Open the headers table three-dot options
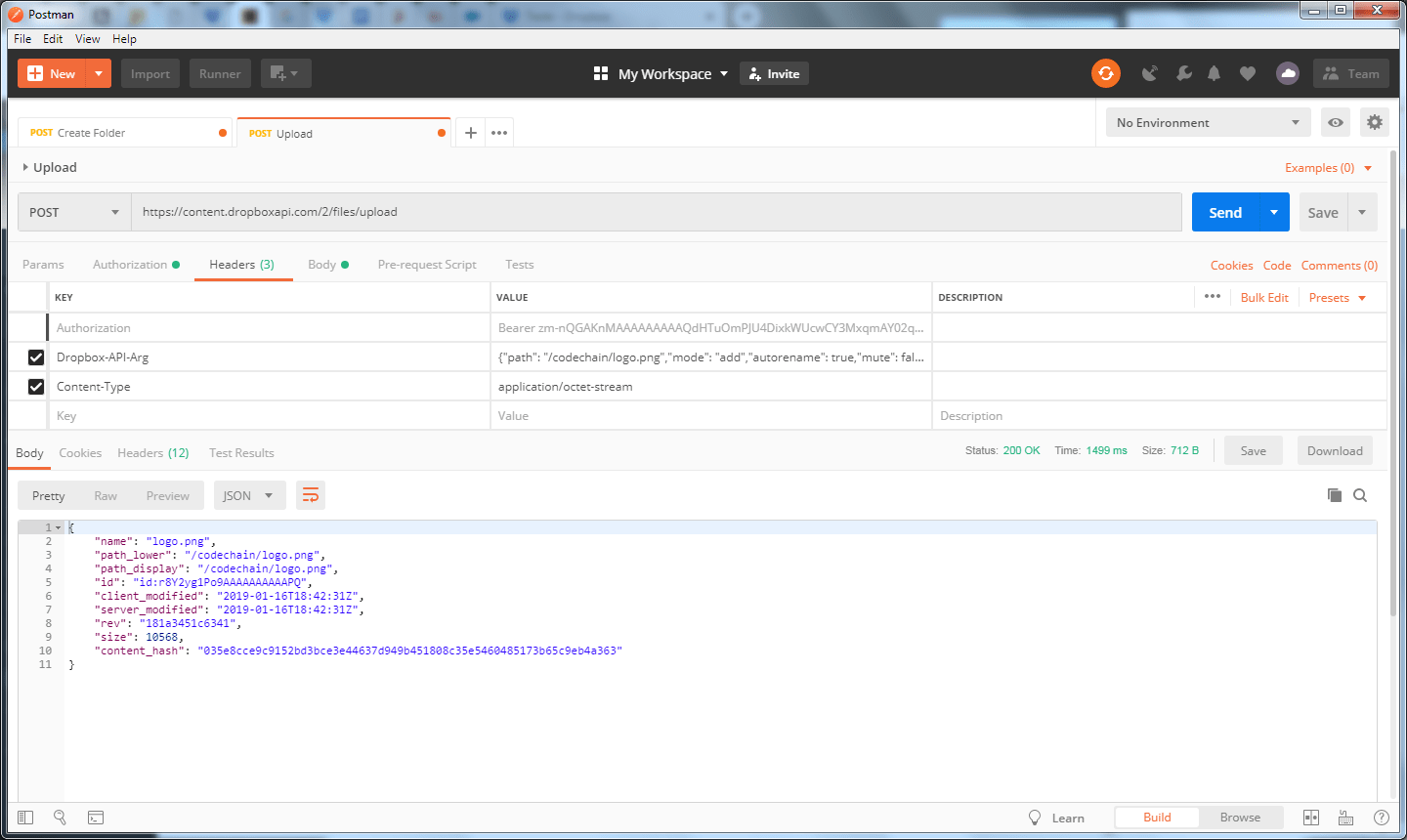 pyautogui.click(x=1213, y=296)
